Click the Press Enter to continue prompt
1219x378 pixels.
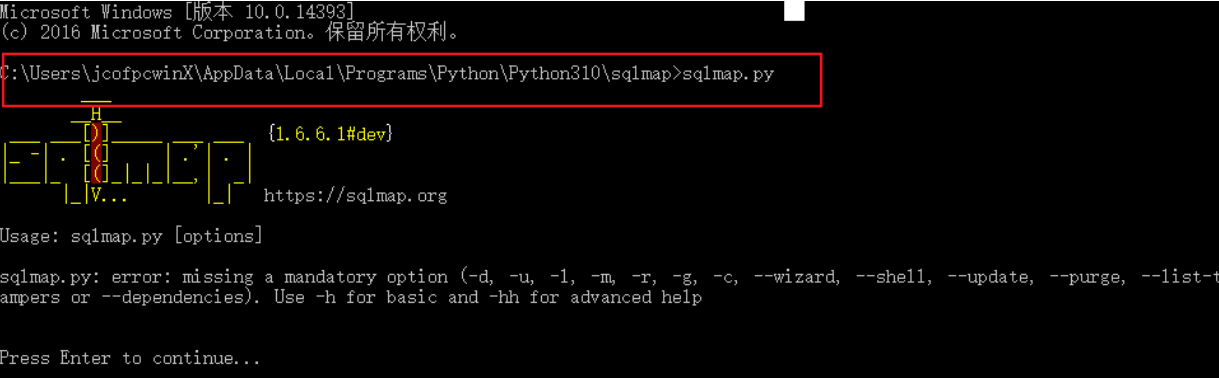click(130, 358)
